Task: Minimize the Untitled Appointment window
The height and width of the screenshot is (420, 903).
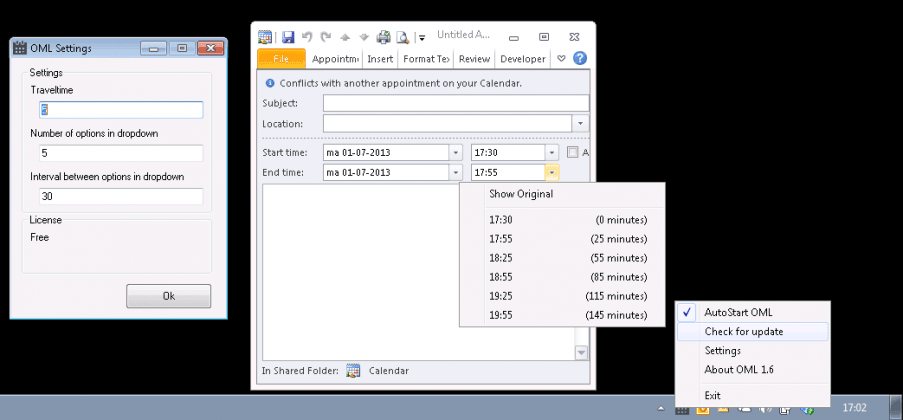Action: click(514, 37)
